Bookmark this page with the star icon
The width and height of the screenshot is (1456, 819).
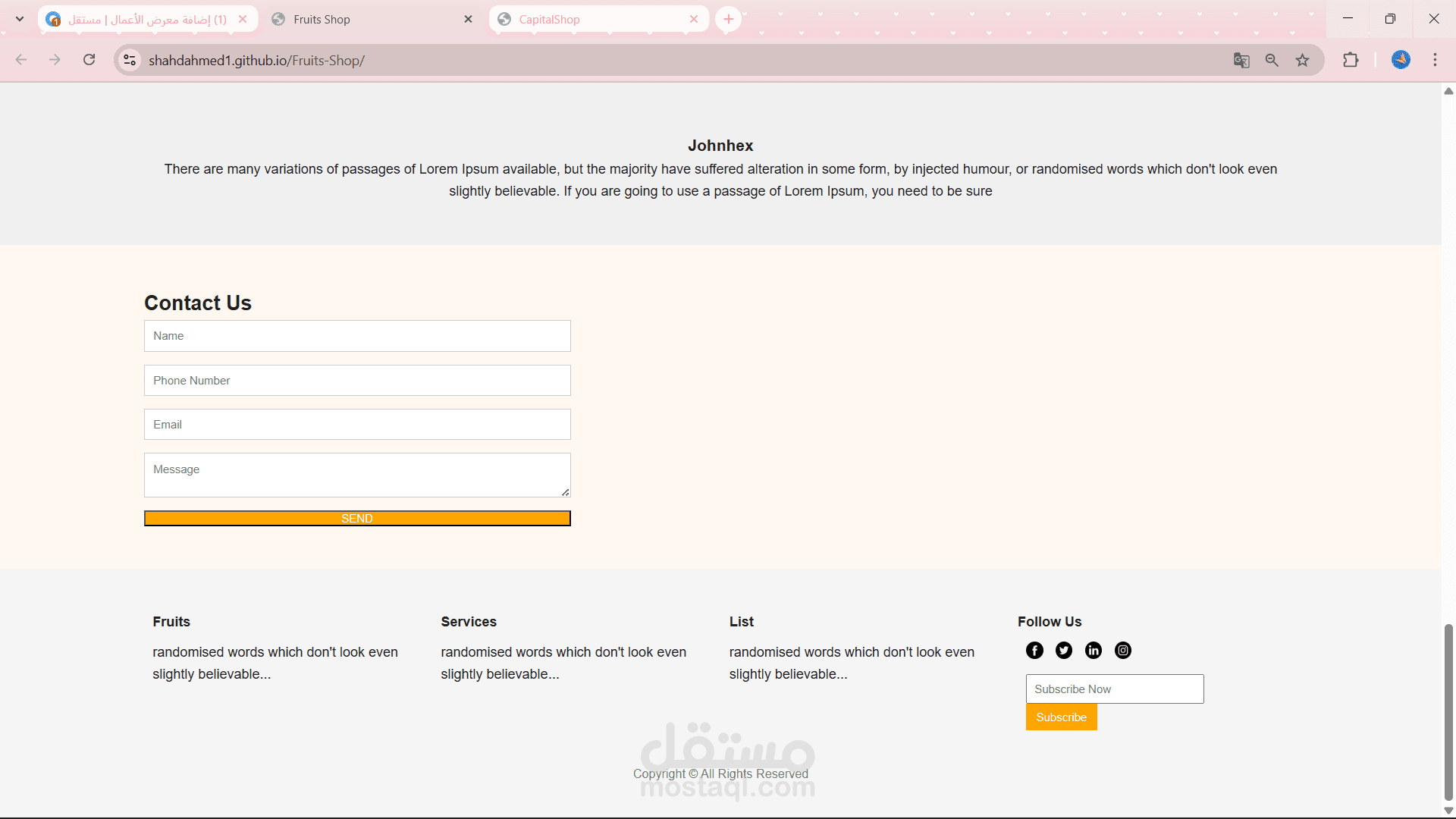1303,61
